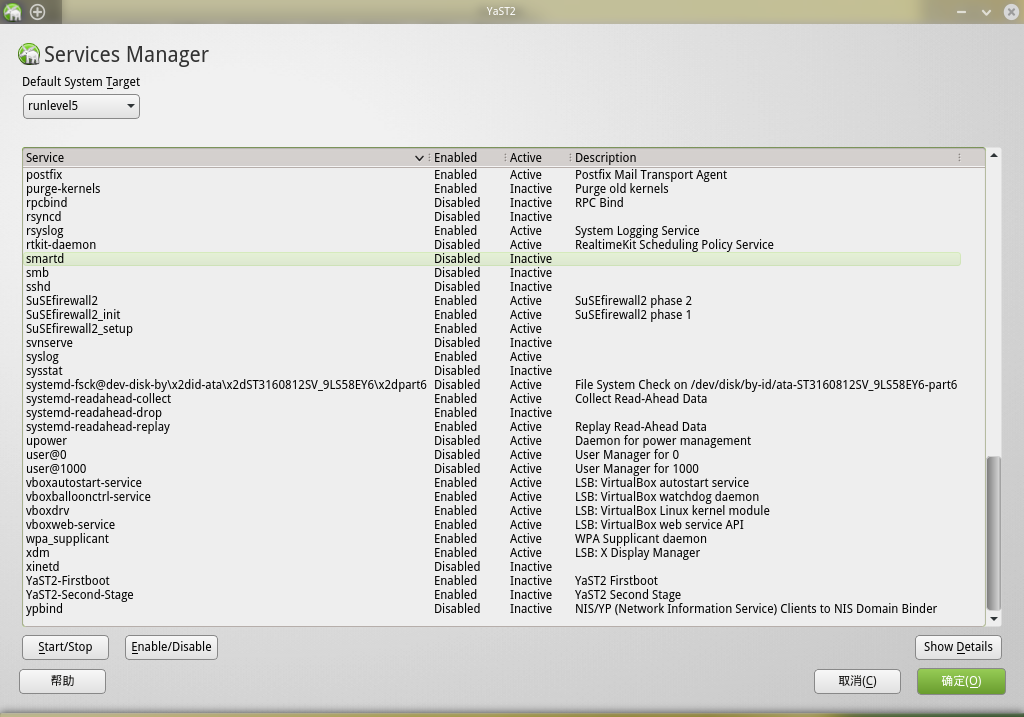The height and width of the screenshot is (717, 1024).
Task: Select the user@0 service row
Action: pos(492,455)
